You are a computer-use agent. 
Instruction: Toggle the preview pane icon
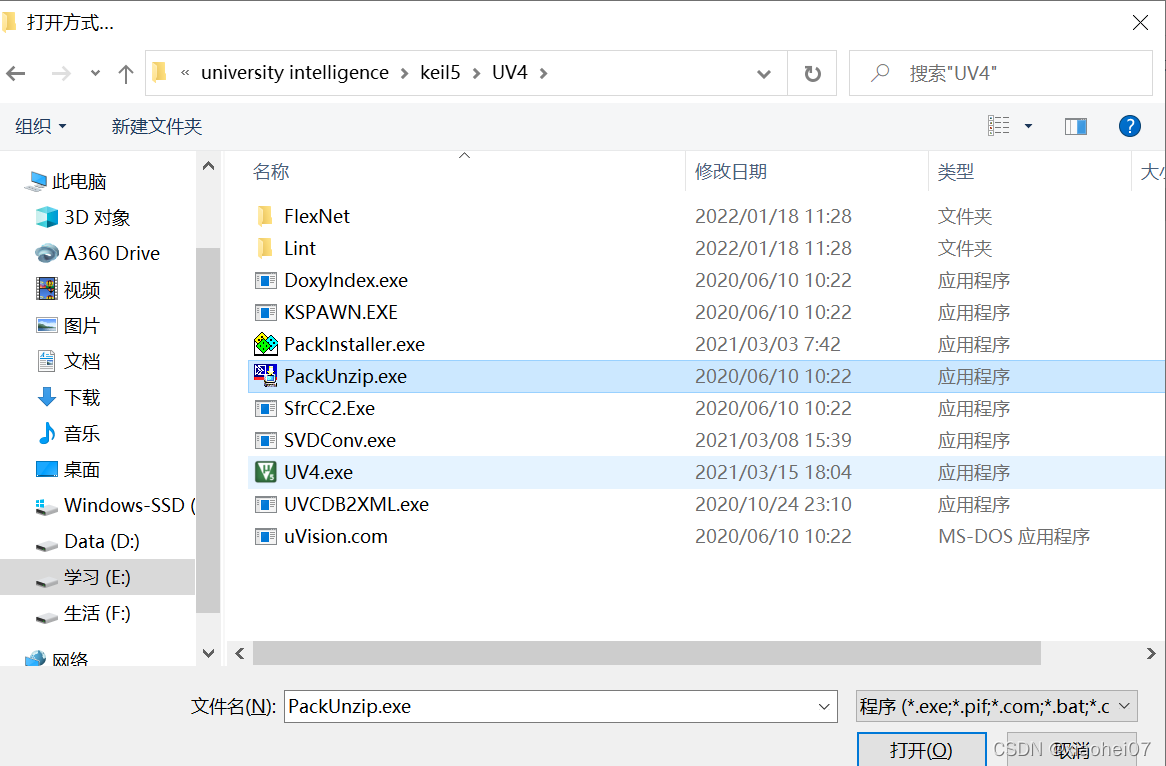pos(1075,126)
